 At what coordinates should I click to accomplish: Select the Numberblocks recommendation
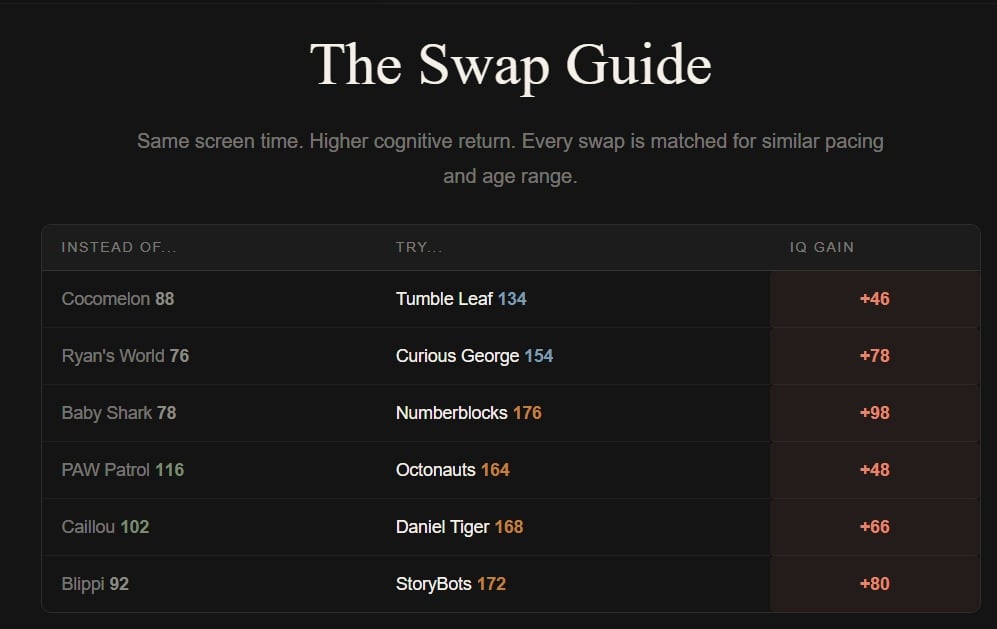tap(452, 413)
